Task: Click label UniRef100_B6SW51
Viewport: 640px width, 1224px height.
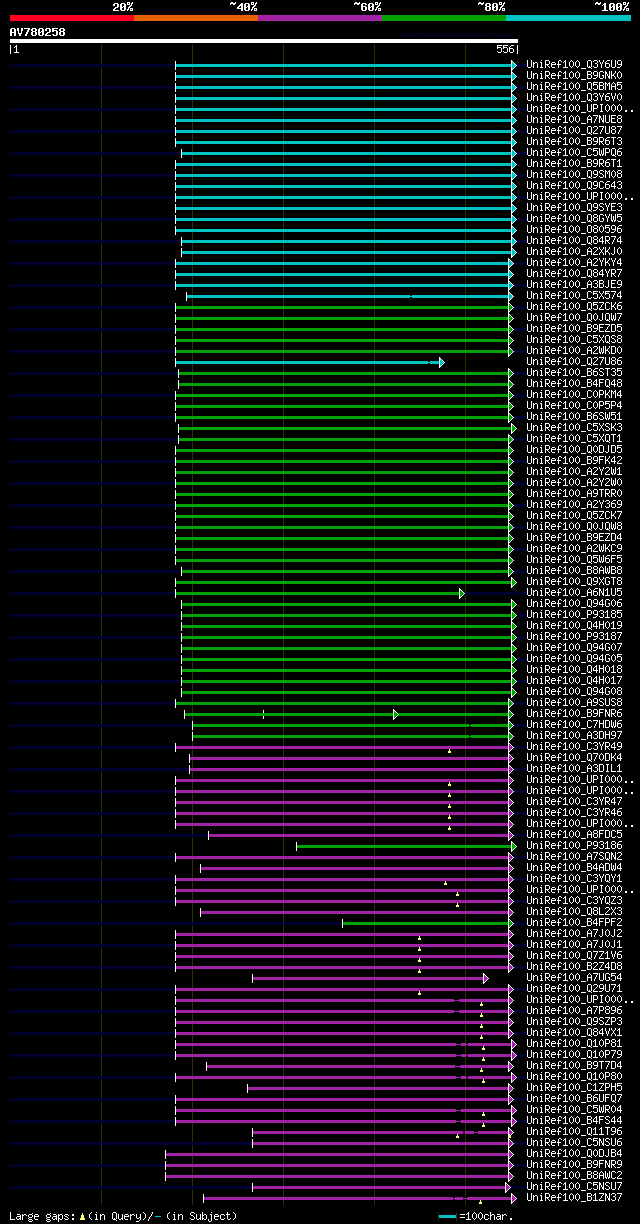Action: (575, 416)
